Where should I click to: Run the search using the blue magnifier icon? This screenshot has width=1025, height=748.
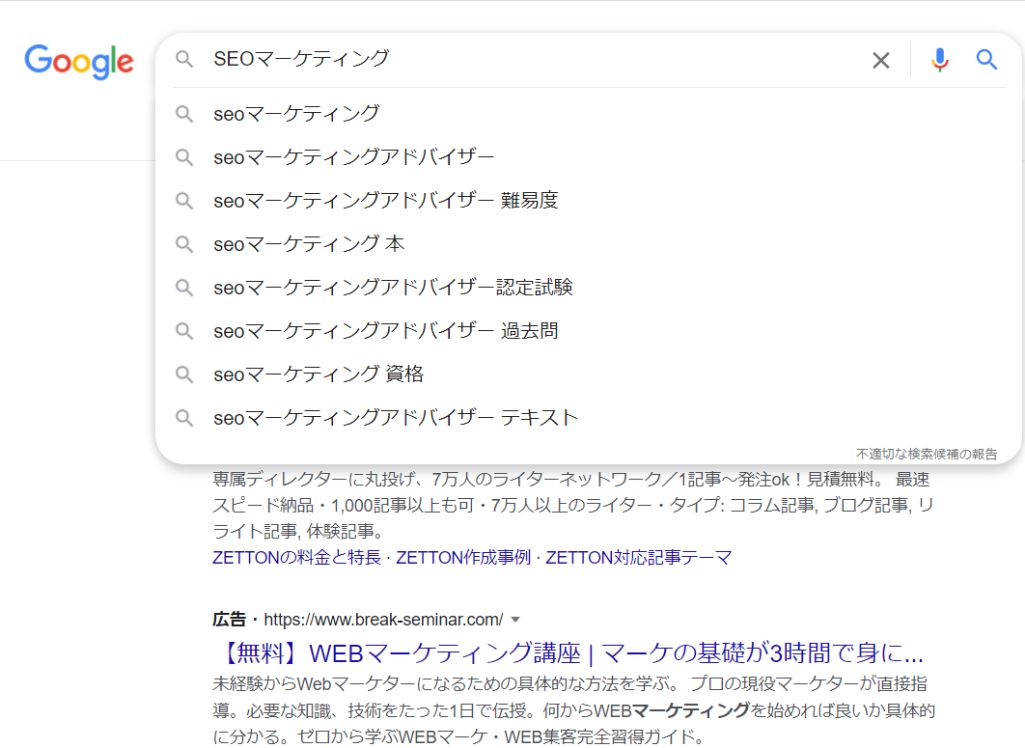986,60
